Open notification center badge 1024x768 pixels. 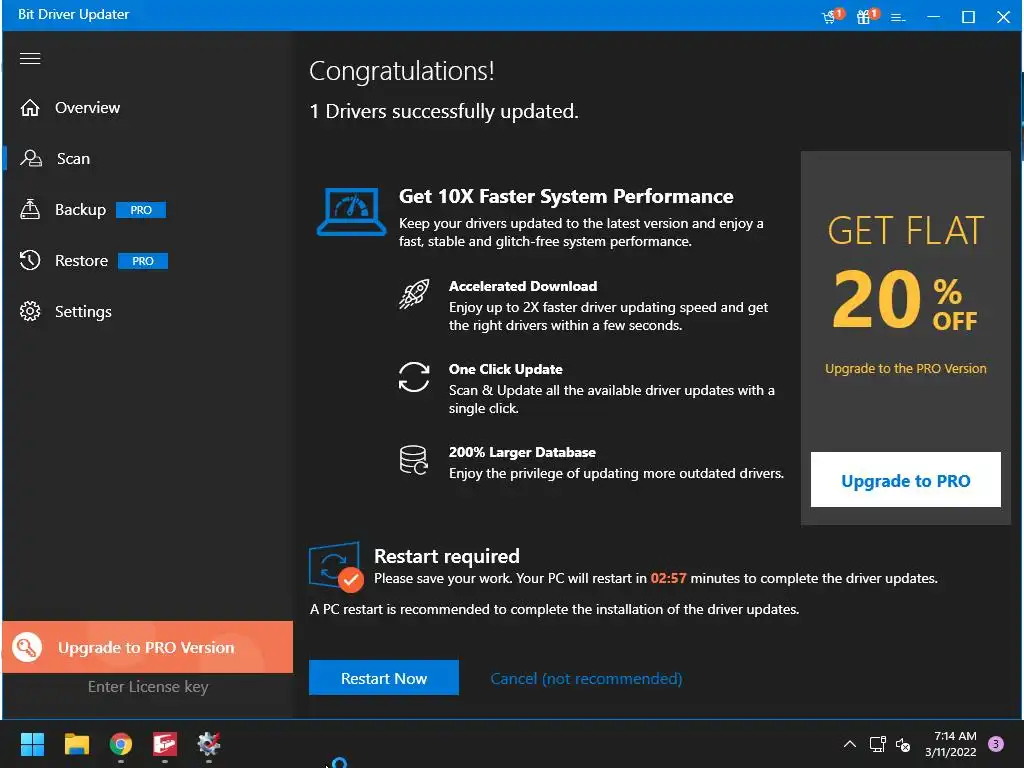click(996, 744)
